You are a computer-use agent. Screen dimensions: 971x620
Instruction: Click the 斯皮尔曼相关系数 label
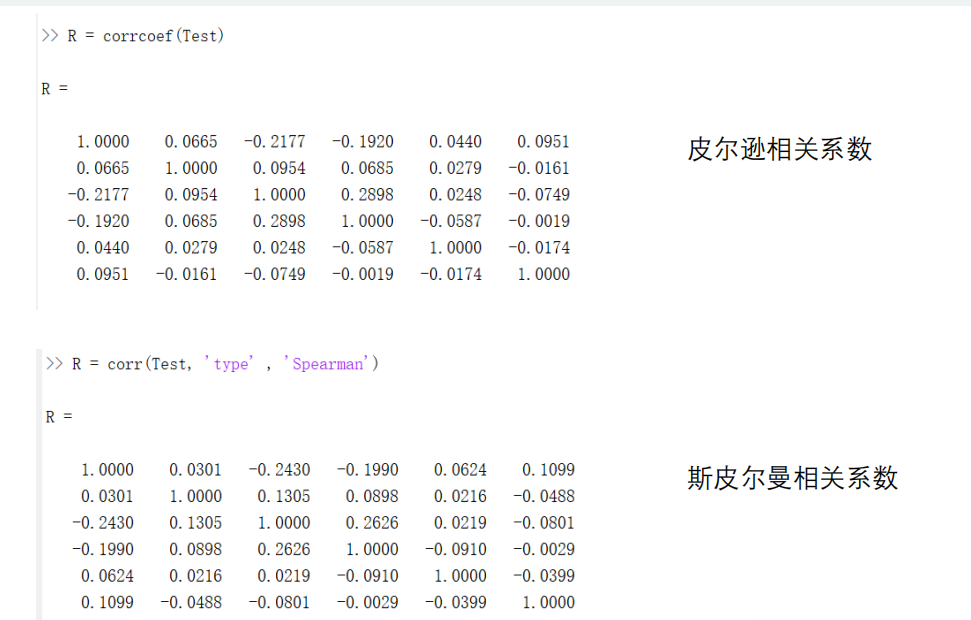point(793,478)
